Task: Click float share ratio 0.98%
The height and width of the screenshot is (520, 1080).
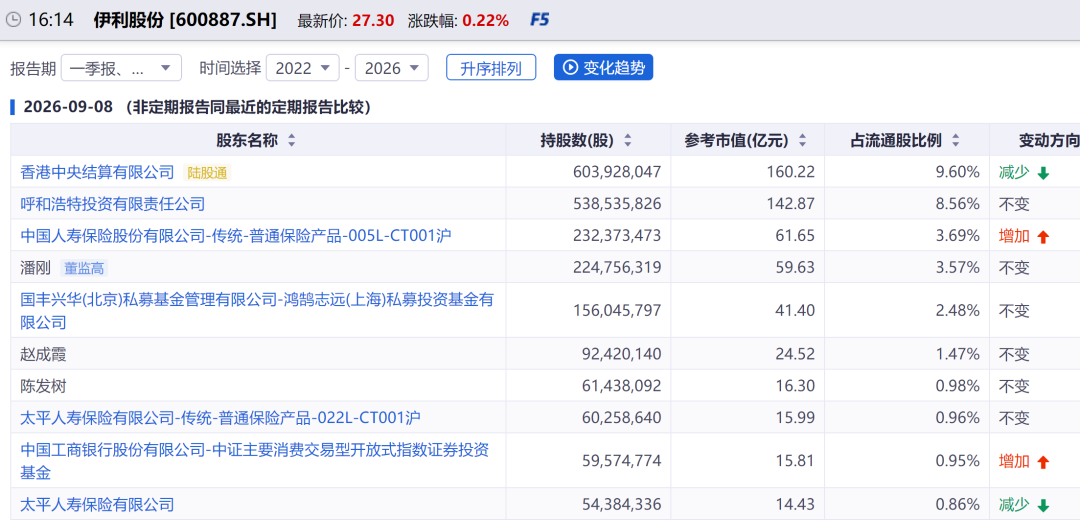Action: coord(957,386)
